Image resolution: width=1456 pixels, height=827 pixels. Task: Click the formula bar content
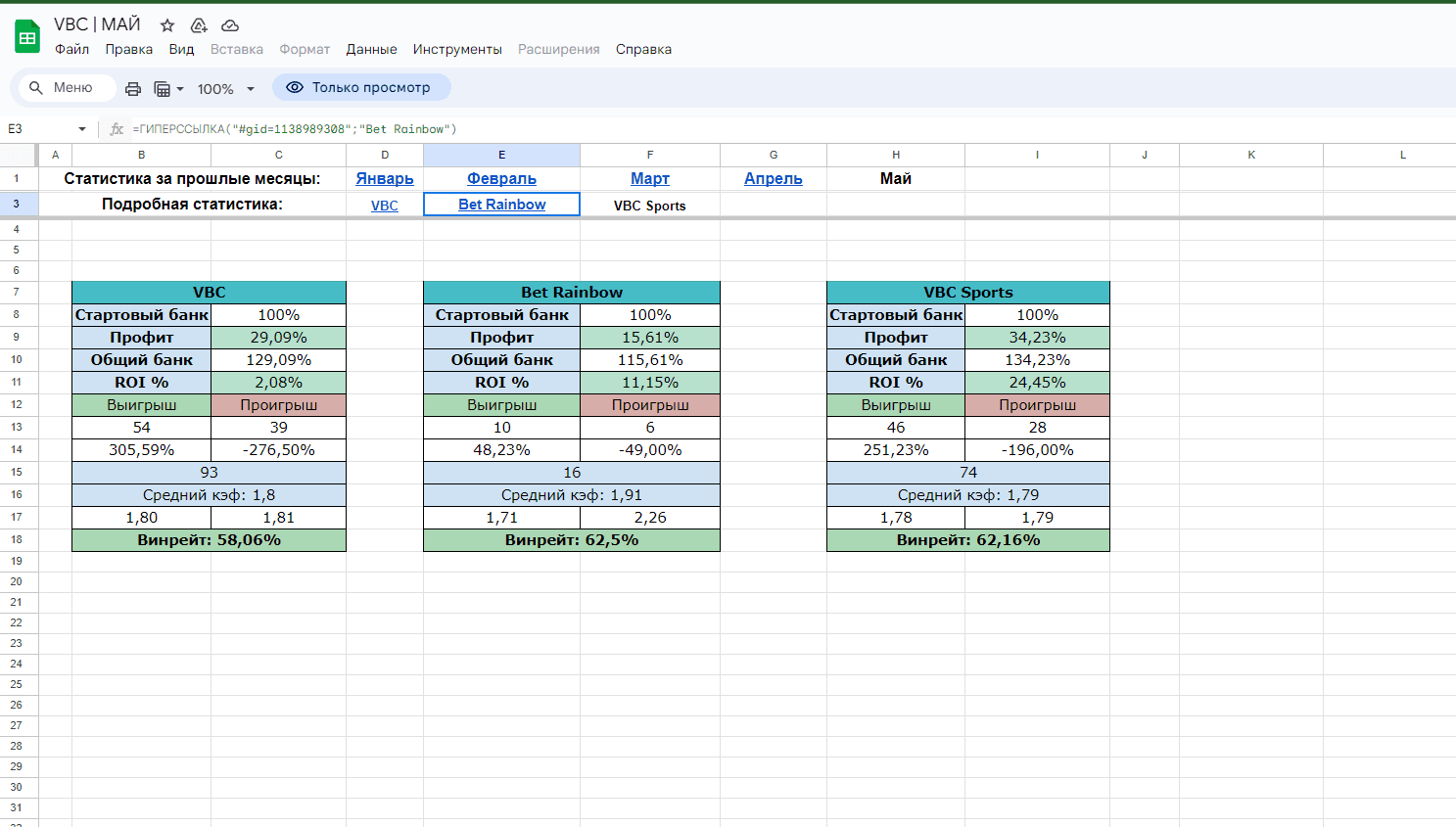295,129
